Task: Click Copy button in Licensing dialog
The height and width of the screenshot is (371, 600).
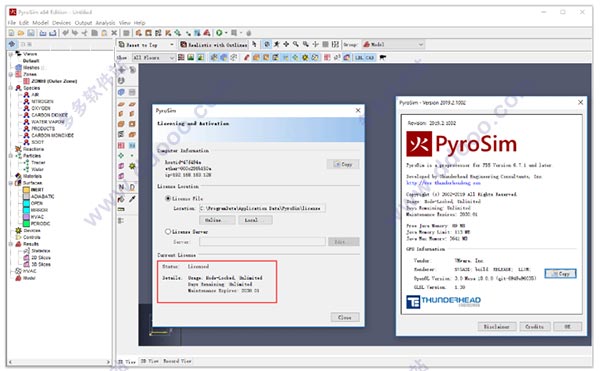Action: point(343,164)
